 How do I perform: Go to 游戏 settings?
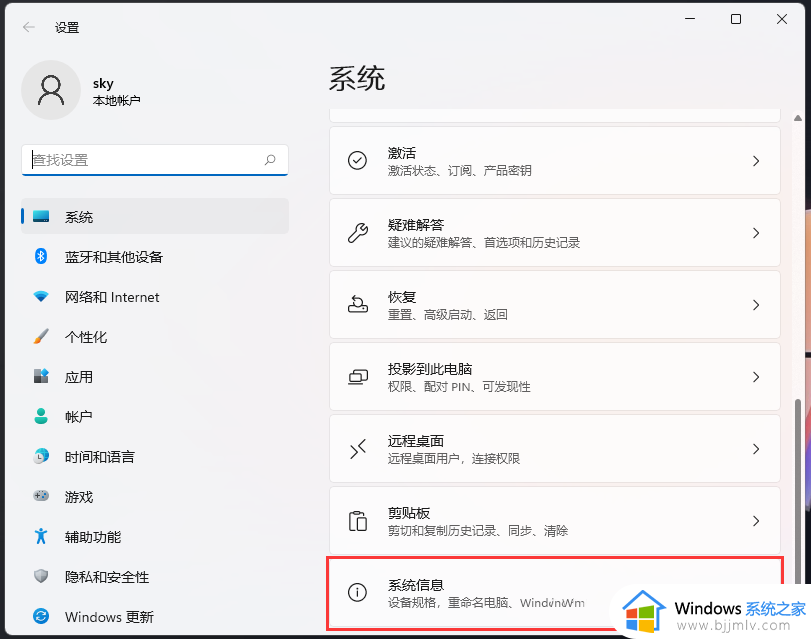155,496
